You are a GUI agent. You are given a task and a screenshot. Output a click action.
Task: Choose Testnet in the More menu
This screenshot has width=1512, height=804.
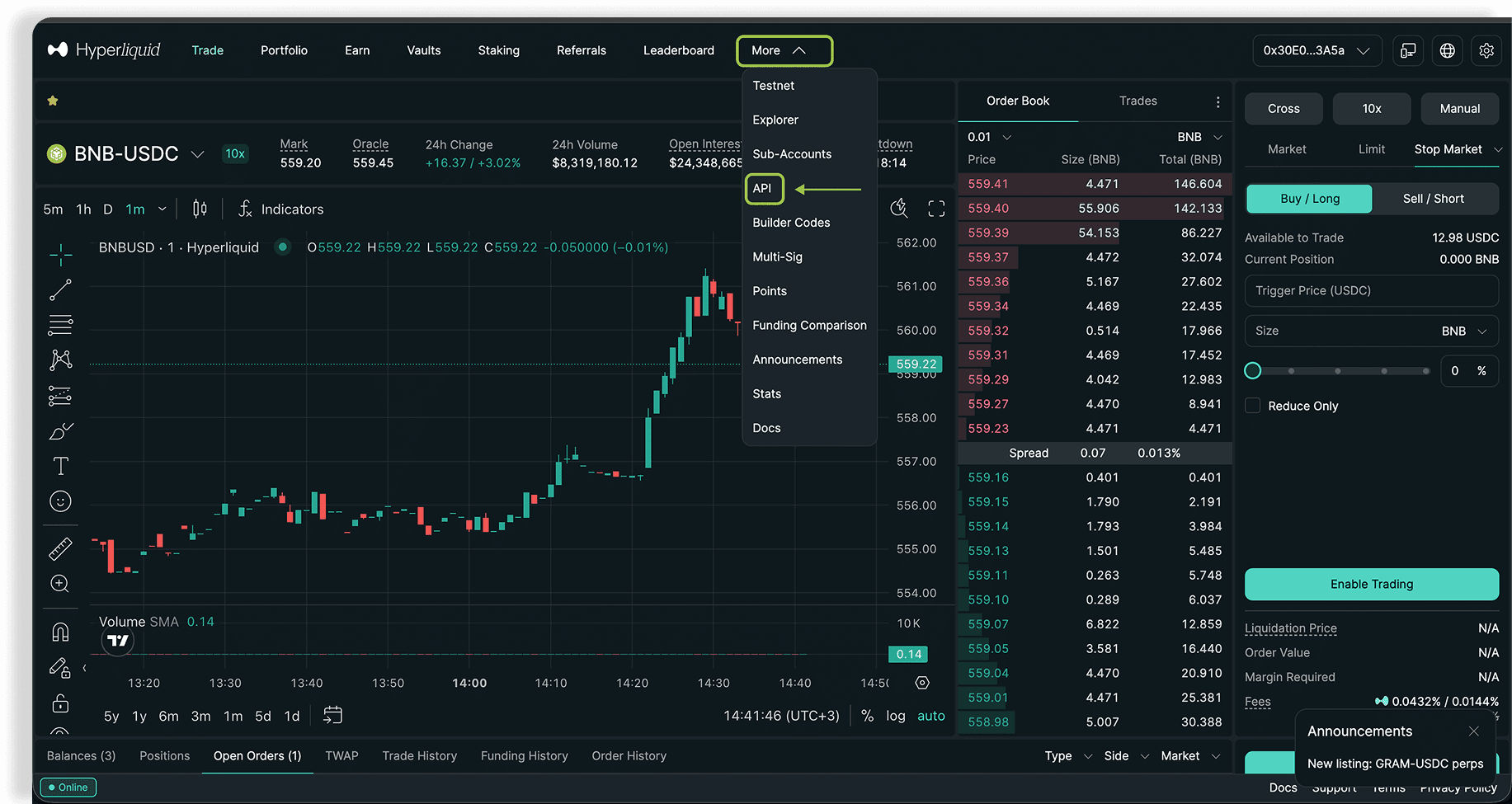pos(773,86)
